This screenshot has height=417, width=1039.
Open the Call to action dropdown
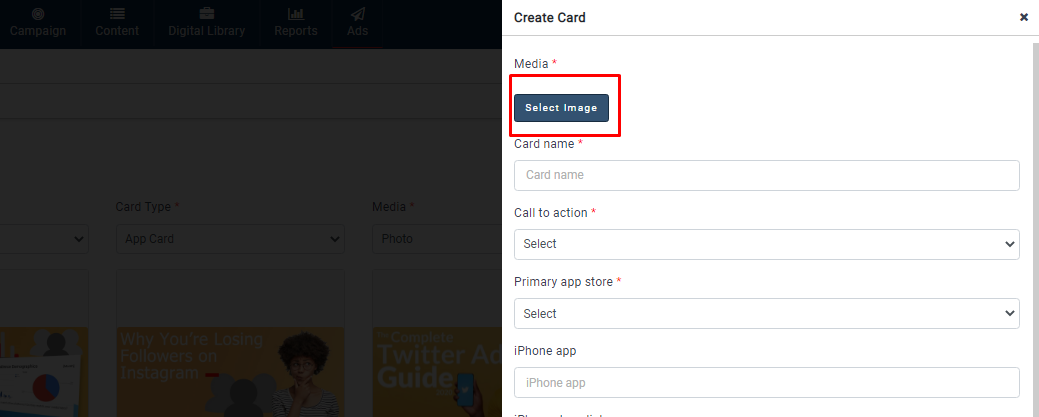766,244
